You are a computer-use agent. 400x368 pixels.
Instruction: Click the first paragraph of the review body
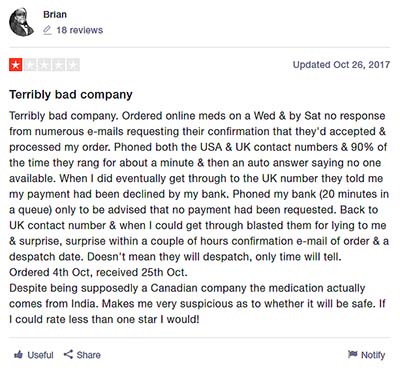[199, 186]
